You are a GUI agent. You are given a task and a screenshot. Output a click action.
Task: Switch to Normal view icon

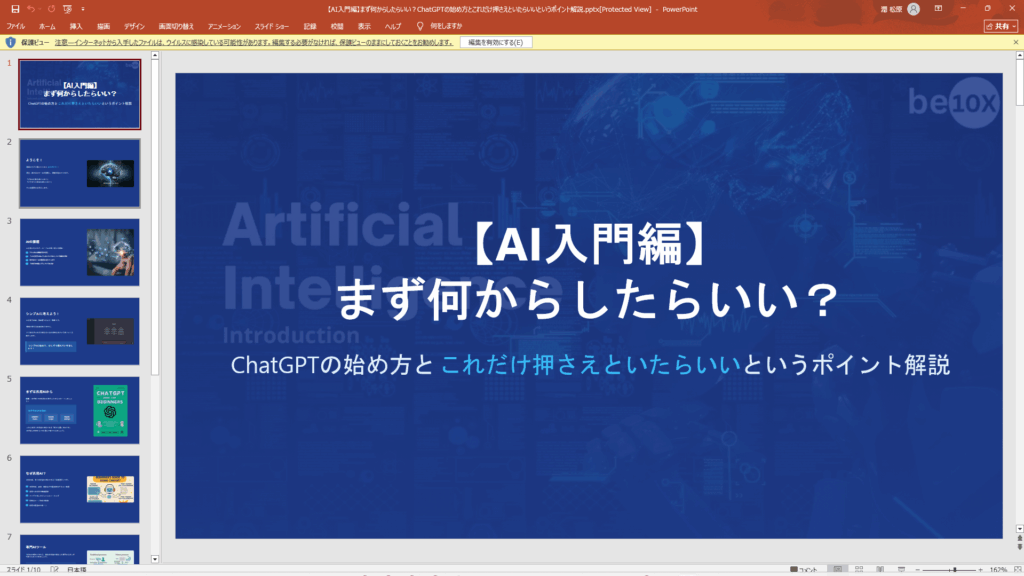838,570
